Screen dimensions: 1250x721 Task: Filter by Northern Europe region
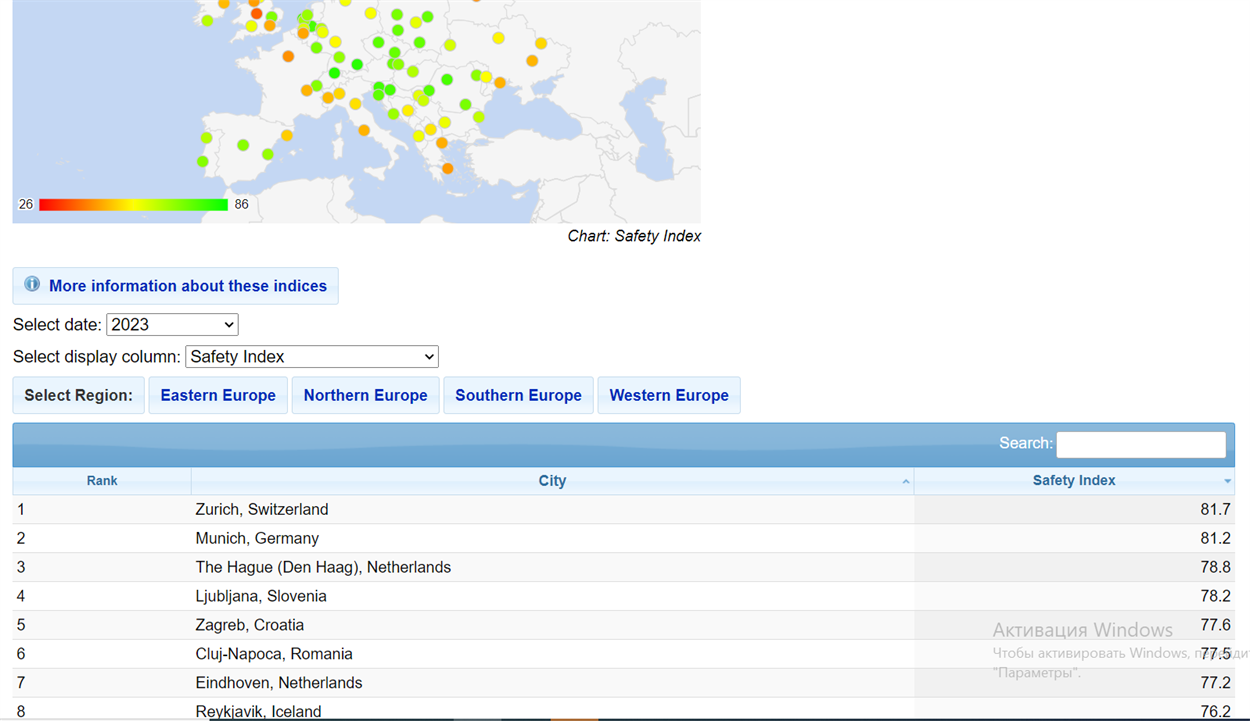point(366,395)
